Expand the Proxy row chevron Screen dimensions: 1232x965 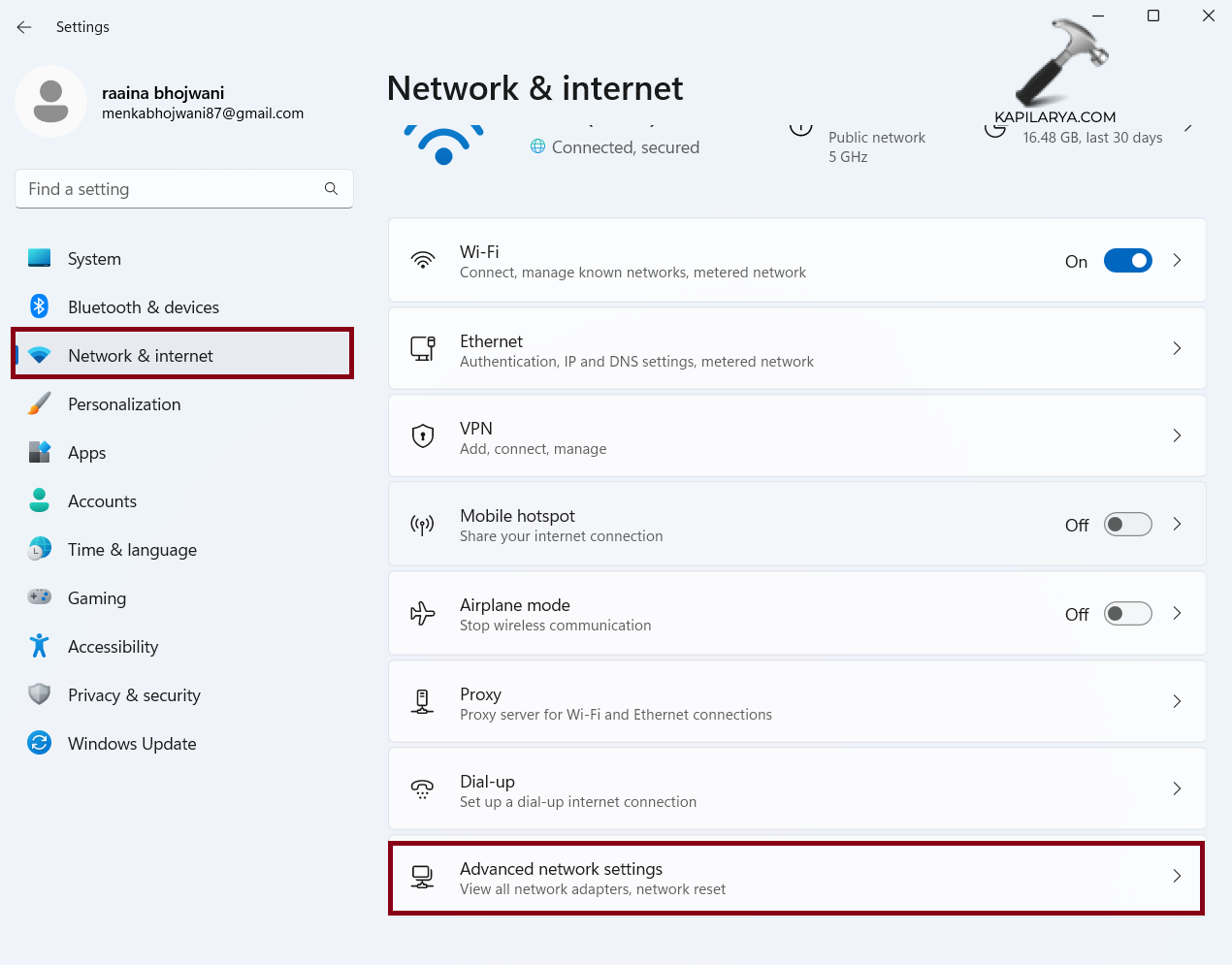click(1177, 701)
